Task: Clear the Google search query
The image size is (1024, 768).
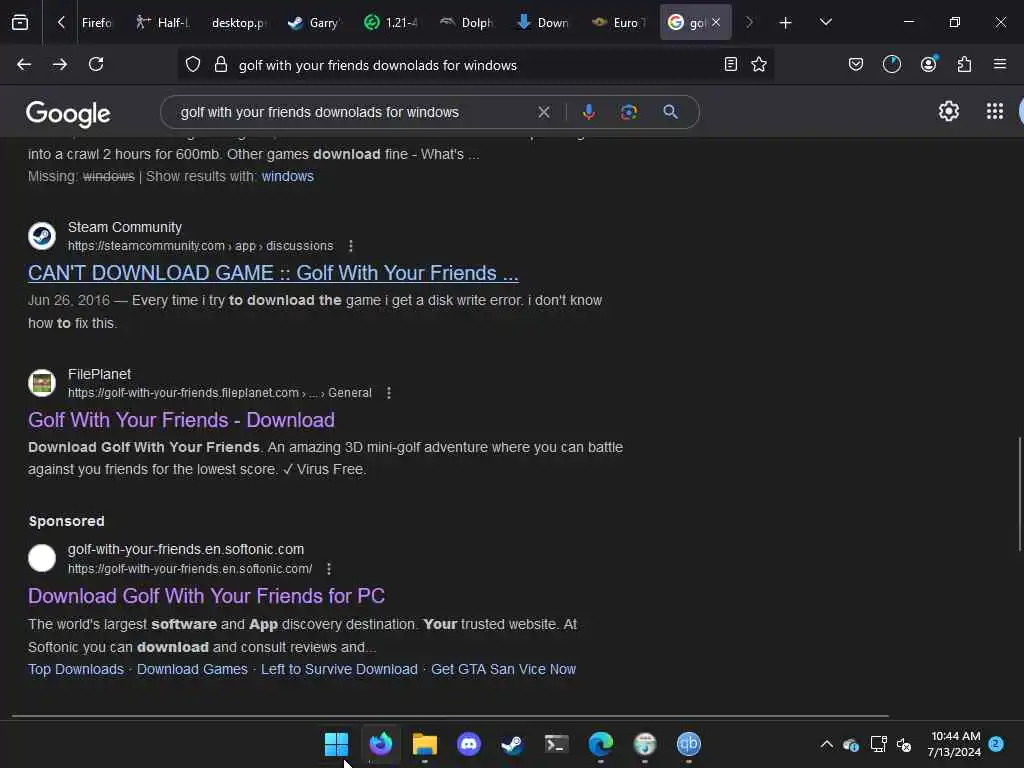Action: pyautogui.click(x=543, y=112)
